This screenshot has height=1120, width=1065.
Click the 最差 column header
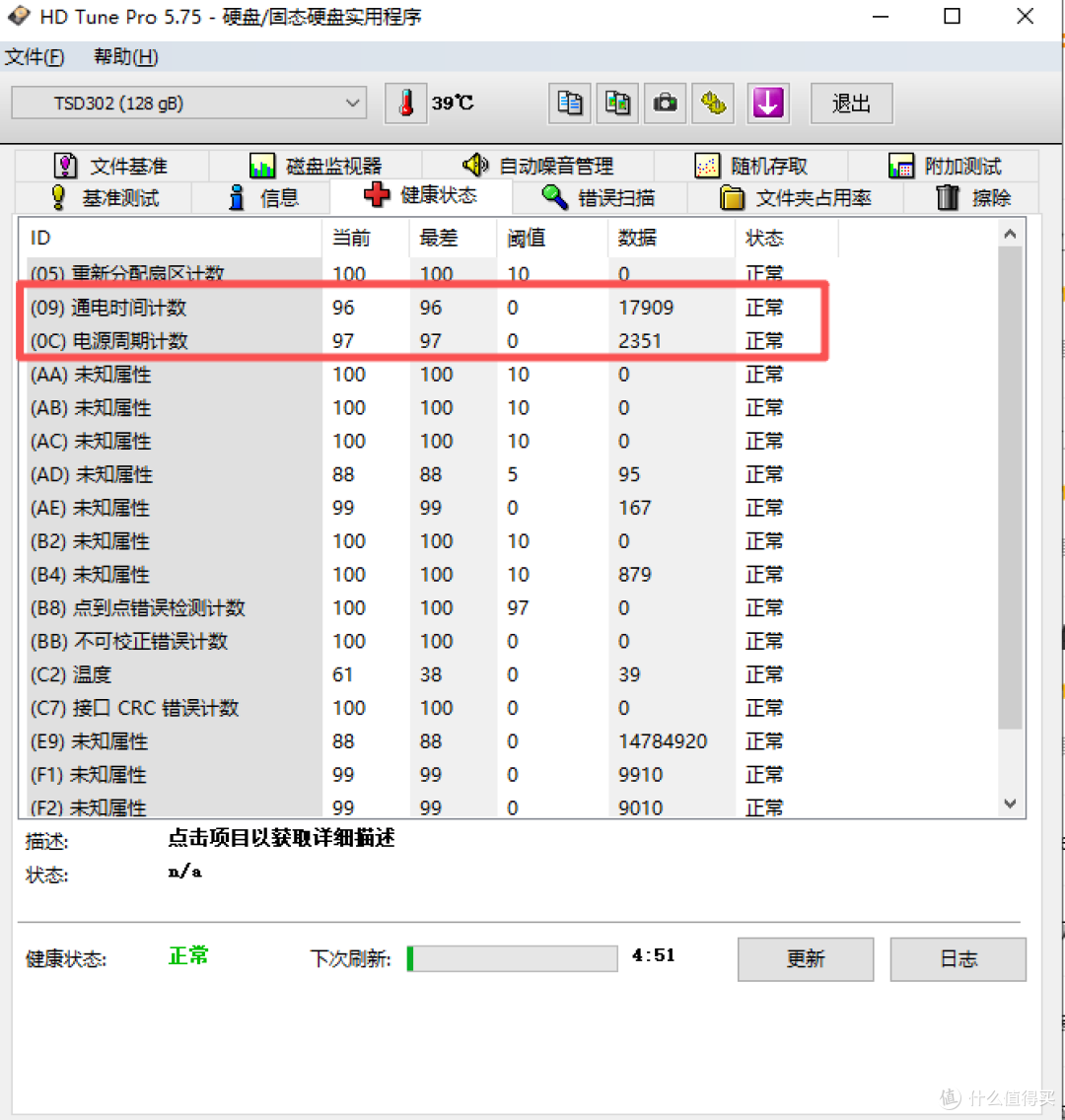(x=453, y=238)
